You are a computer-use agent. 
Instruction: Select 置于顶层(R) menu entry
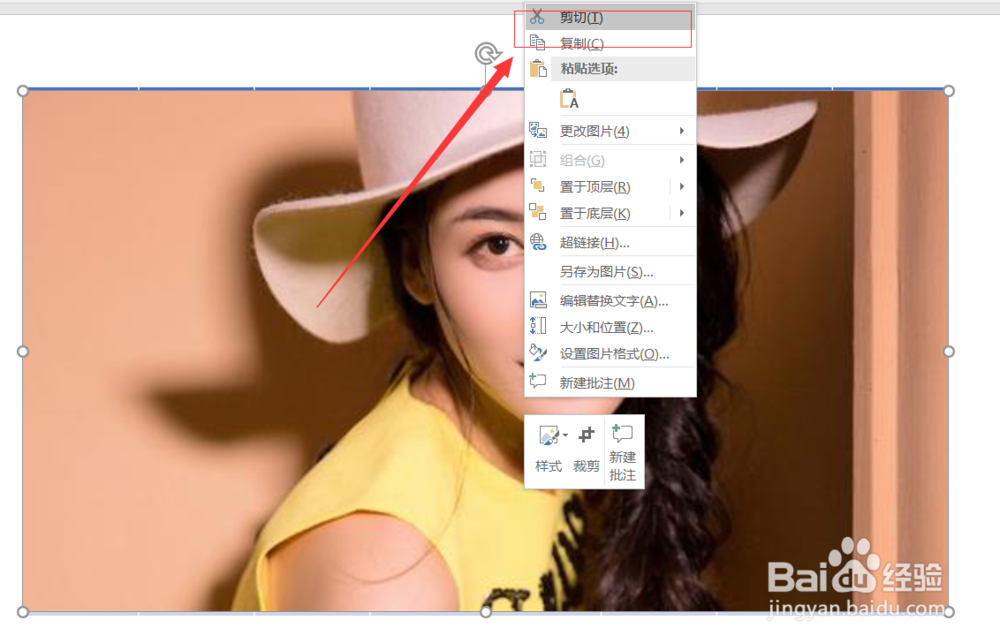(610, 187)
